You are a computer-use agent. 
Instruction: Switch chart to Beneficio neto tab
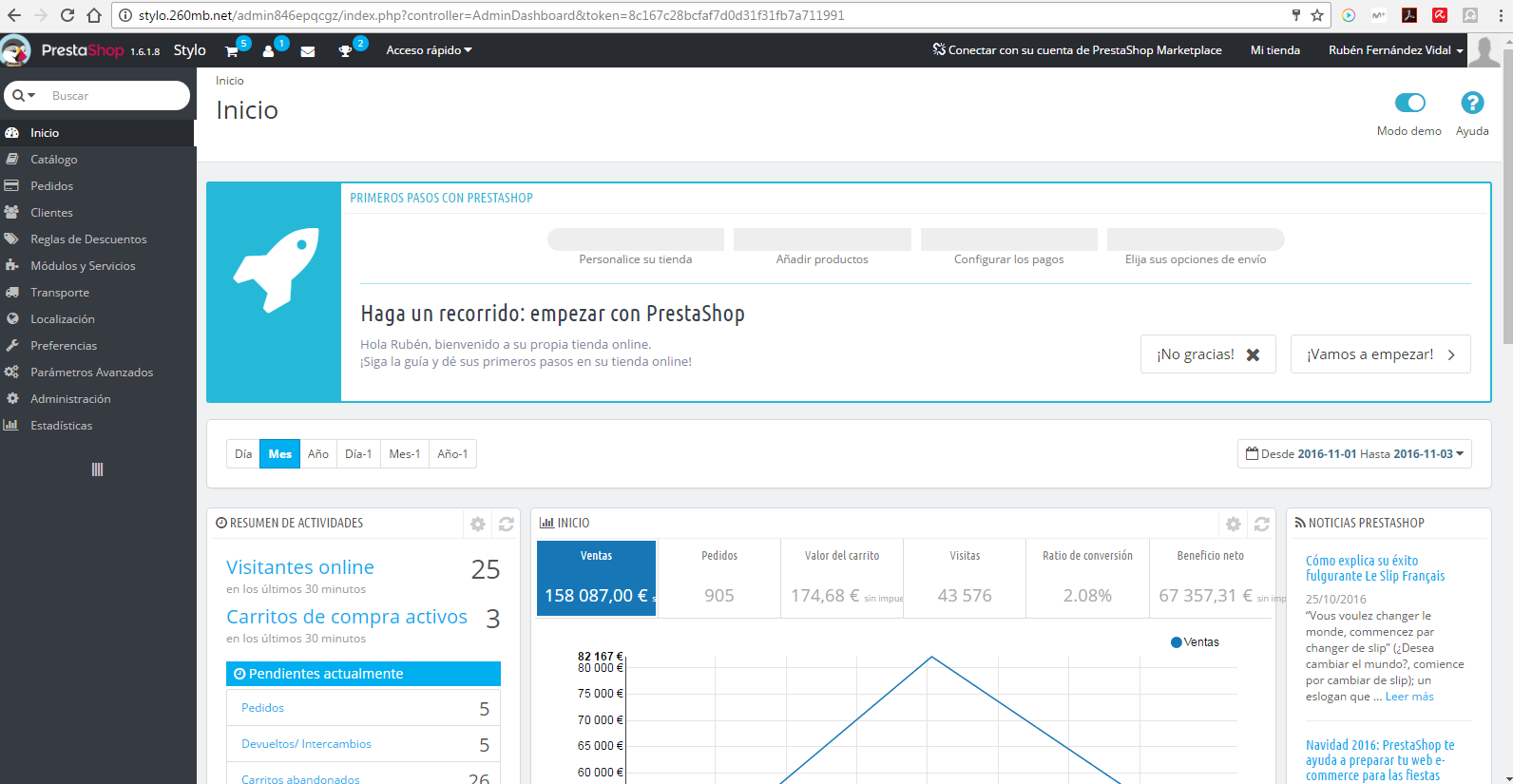tap(1211, 578)
